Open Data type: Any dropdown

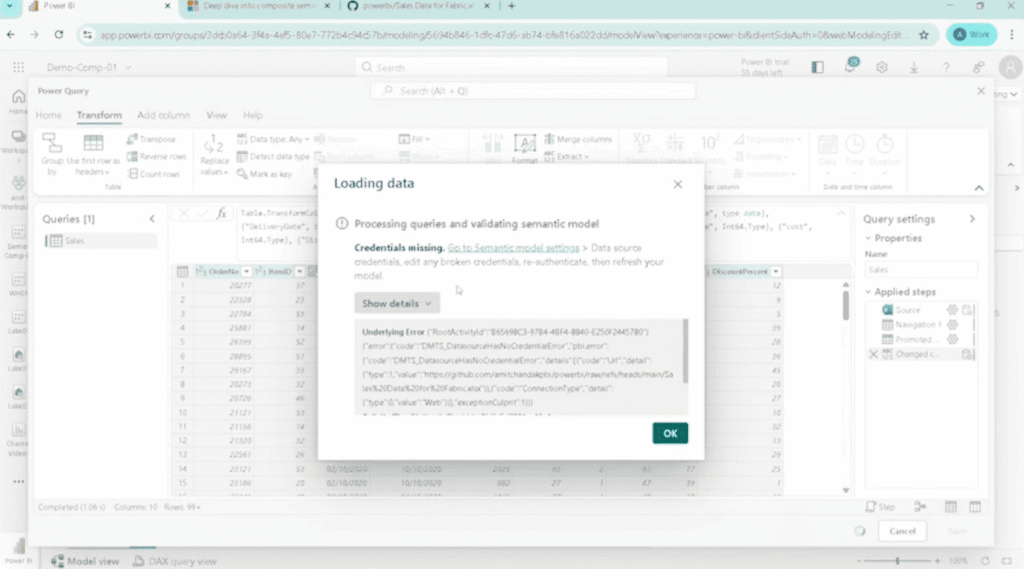click(273, 139)
